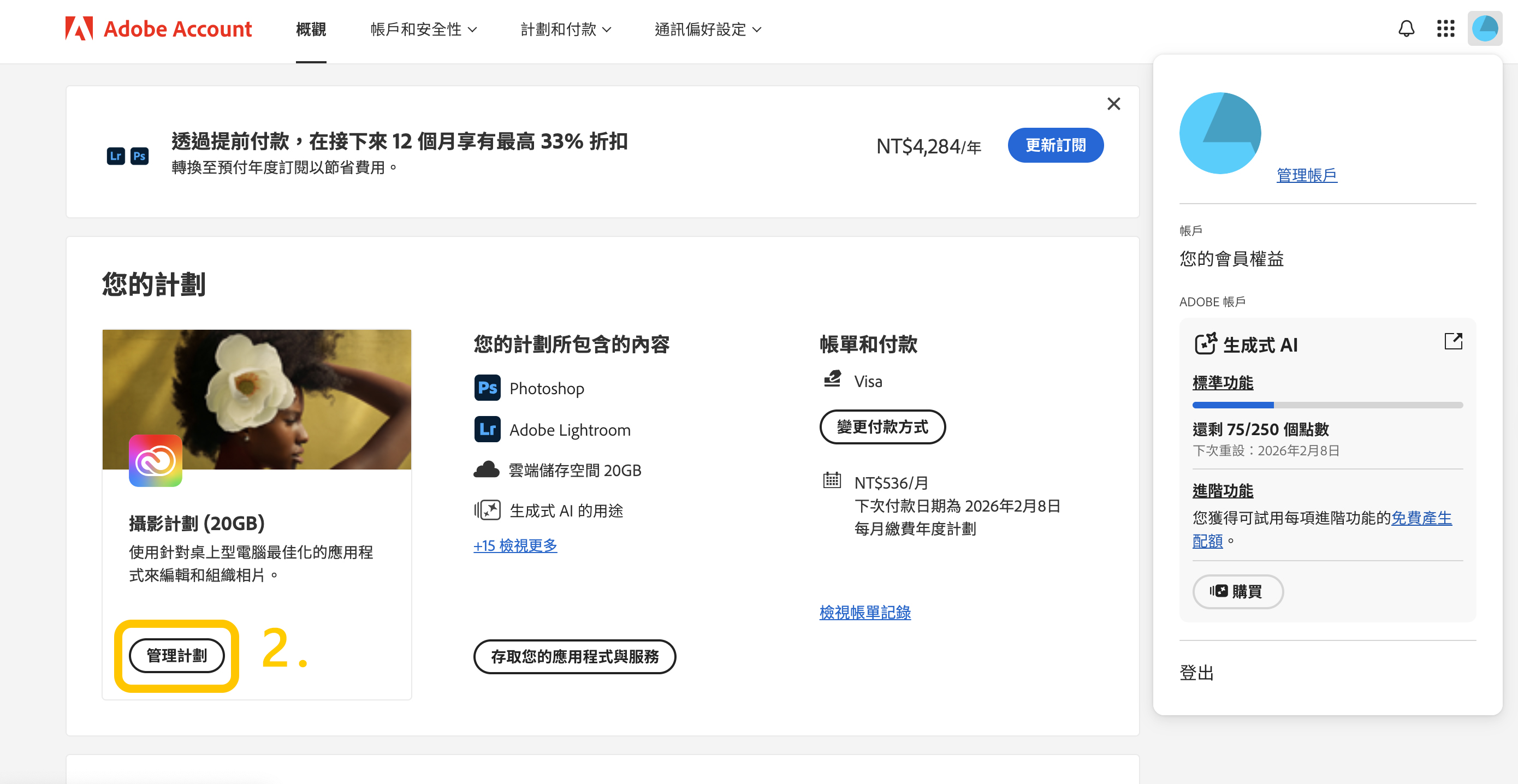Open 檢視帳單記錄
The image size is (1518, 784).
864,612
